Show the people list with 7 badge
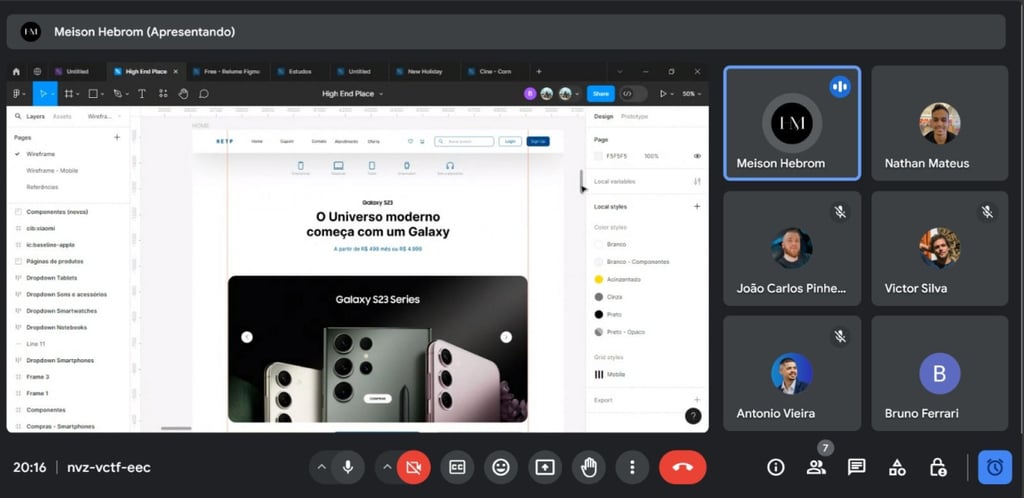The height and width of the screenshot is (498, 1024). 816,467
